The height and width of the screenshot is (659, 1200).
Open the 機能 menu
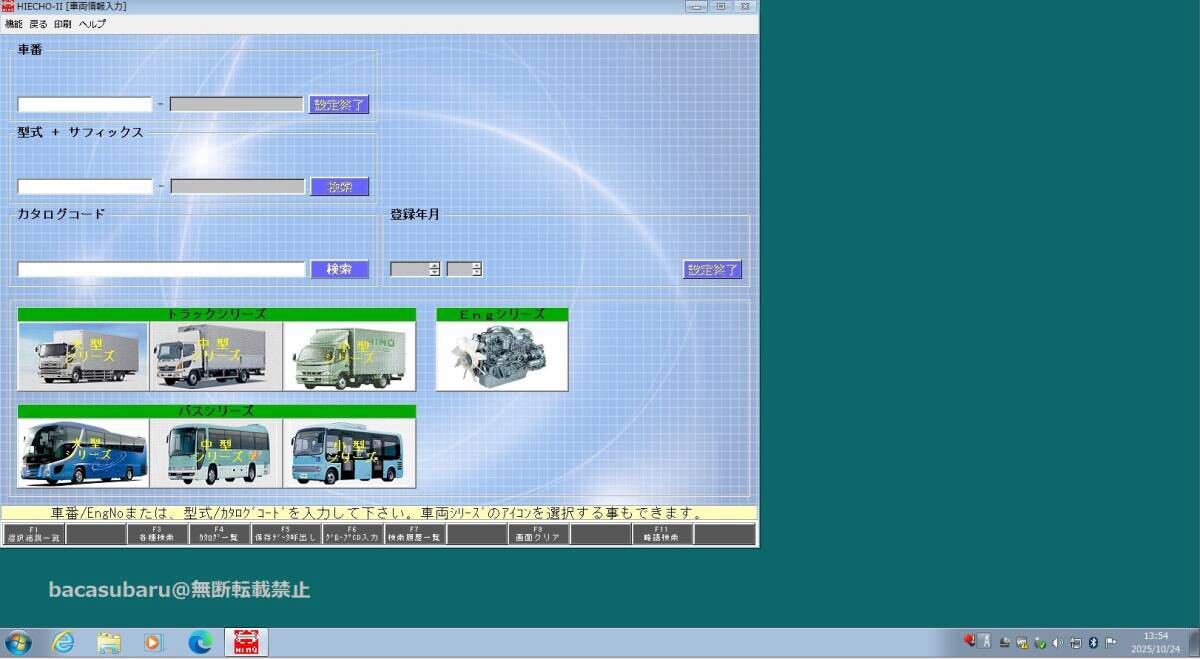click(x=12, y=23)
